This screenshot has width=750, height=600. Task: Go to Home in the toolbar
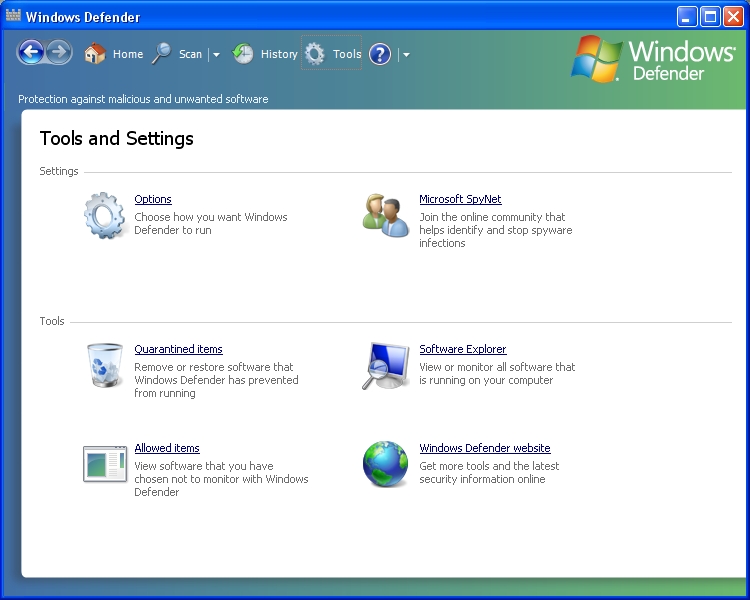pos(114,54)
